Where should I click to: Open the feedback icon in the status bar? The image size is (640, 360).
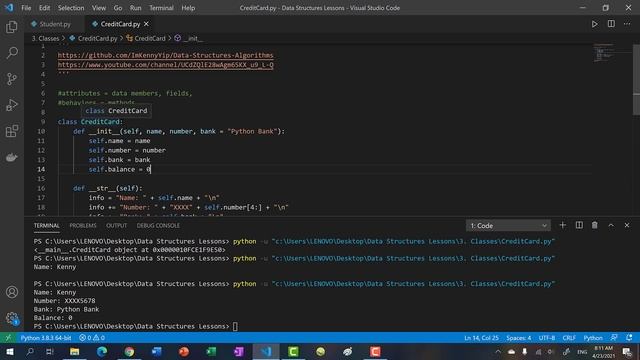click(614, 338)
